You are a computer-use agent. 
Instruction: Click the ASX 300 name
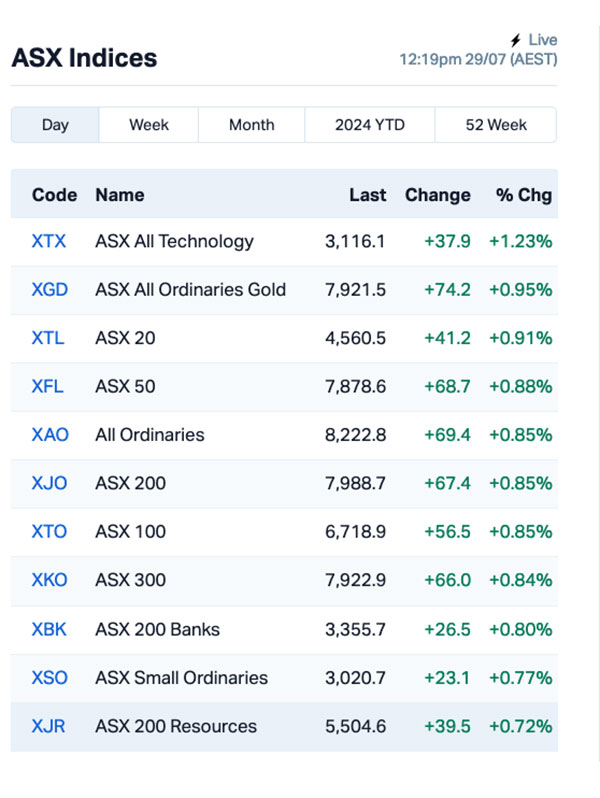click(x=131, y=580)
